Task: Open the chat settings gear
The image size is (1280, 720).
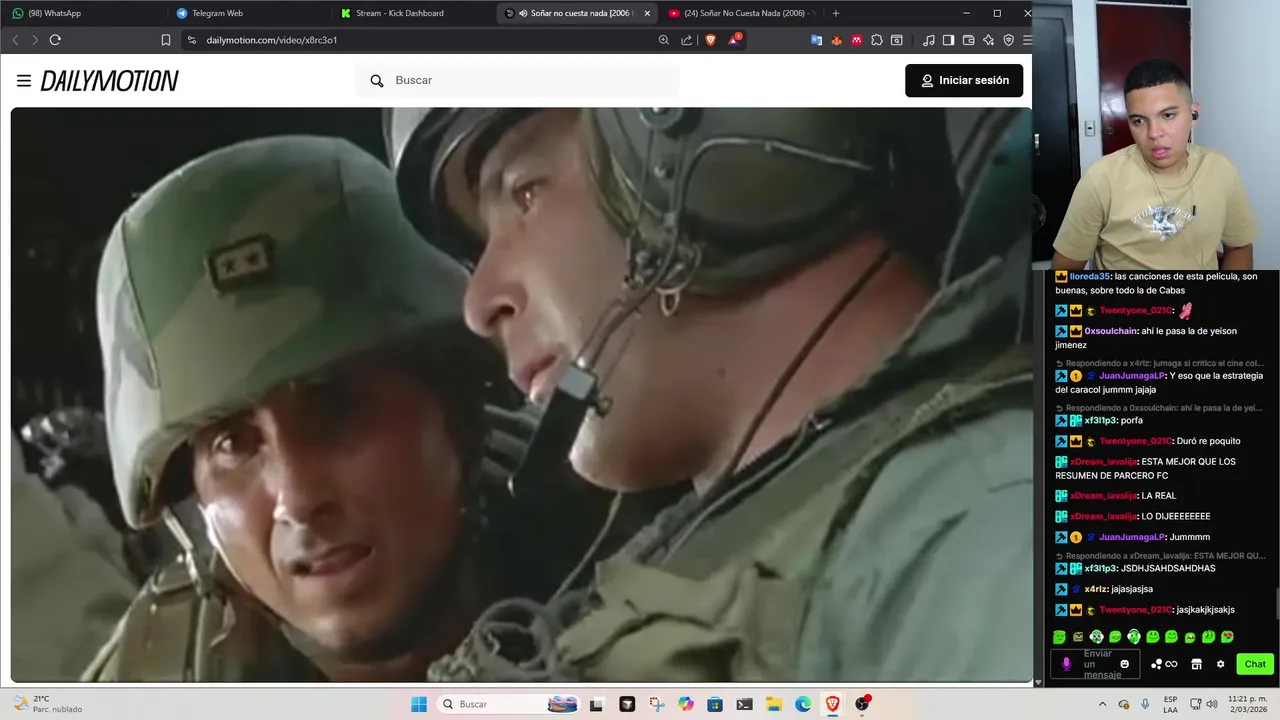Action: pos(1220,664)
